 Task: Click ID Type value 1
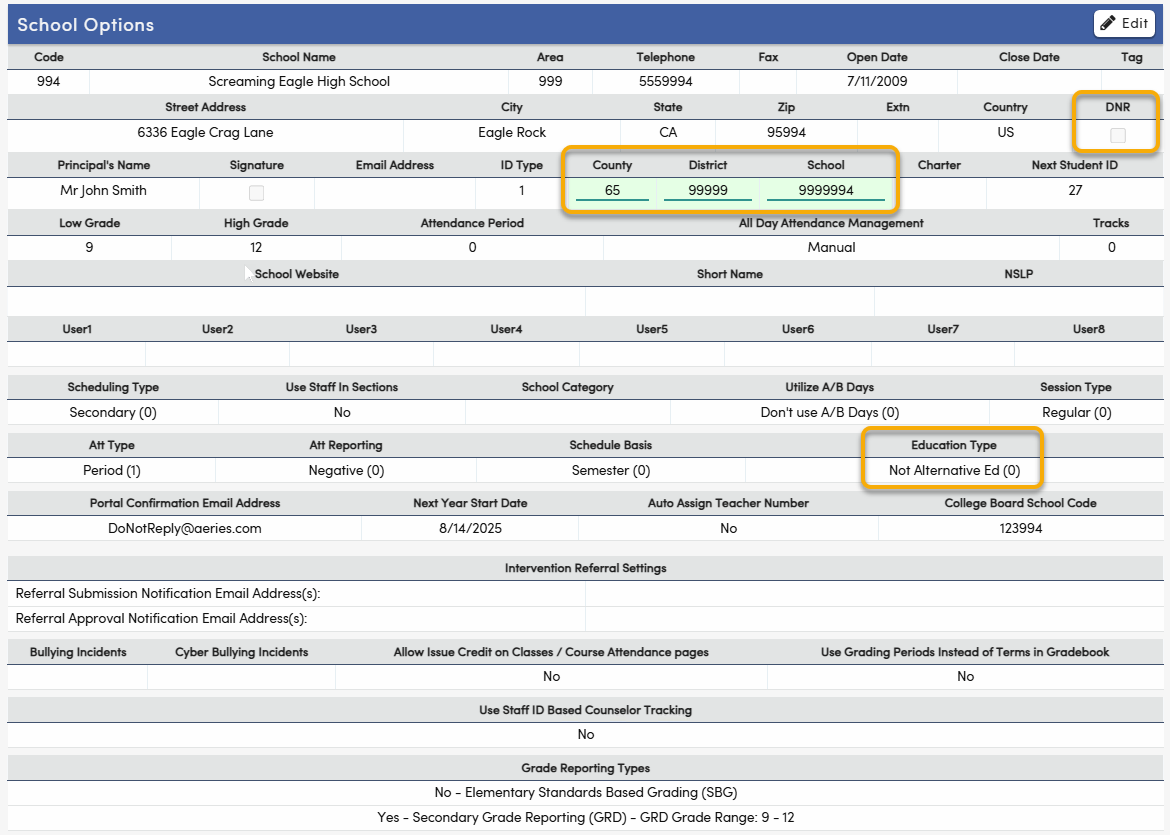click(x=522, y=190)
